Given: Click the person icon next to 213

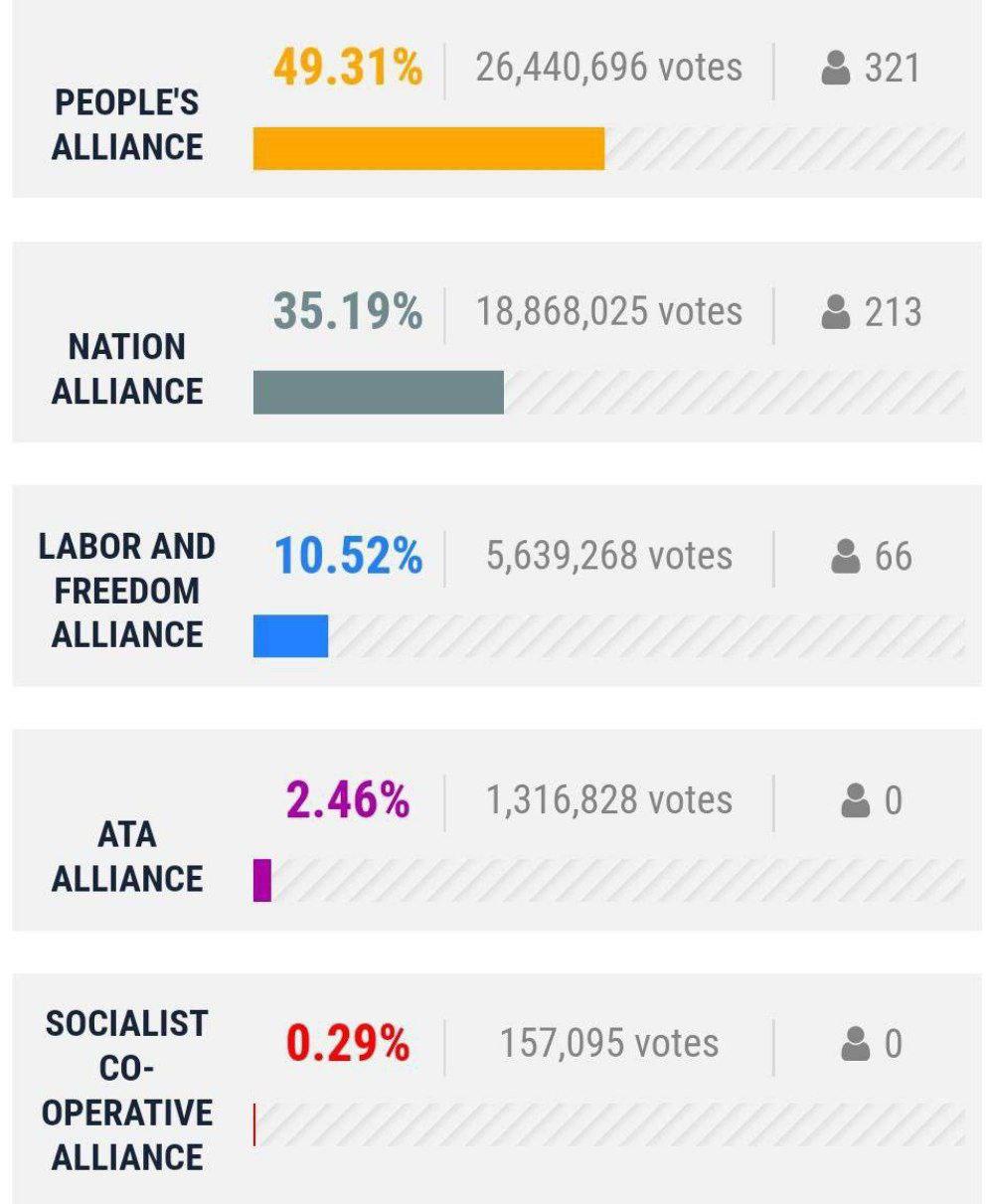Looking at the screenshot, I should 836,312.
